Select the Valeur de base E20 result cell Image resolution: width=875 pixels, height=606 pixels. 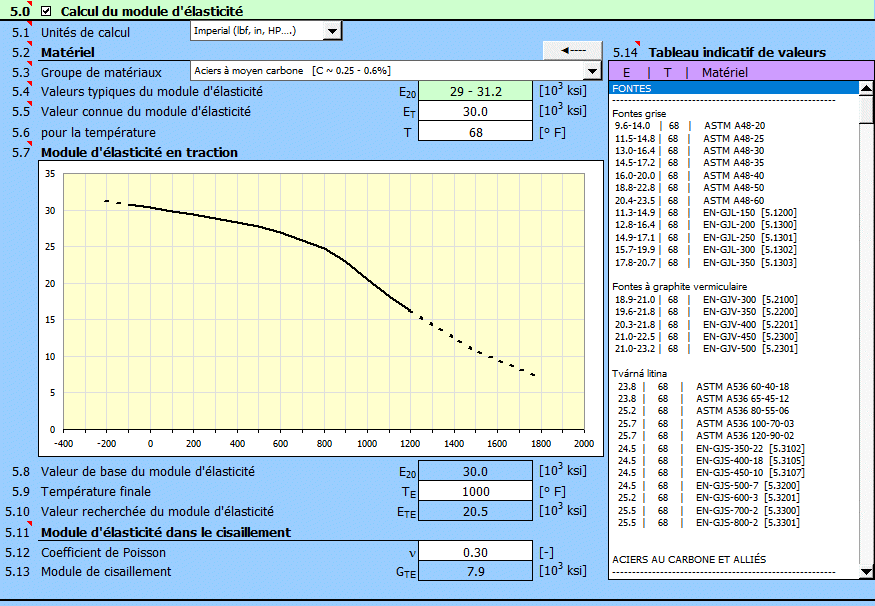[475, 472]
